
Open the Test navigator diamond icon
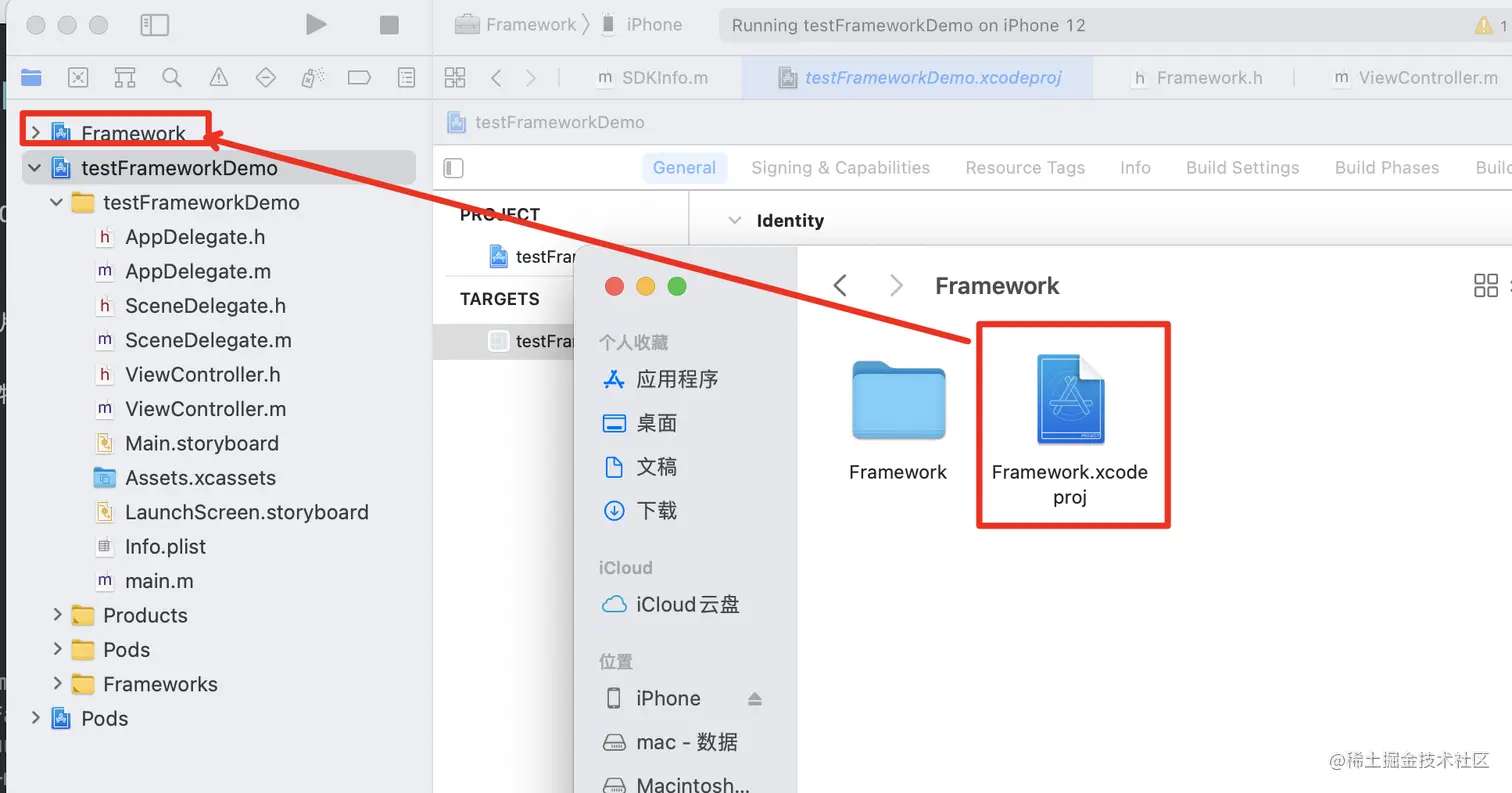pyautogui.click(x=265, y=77)
